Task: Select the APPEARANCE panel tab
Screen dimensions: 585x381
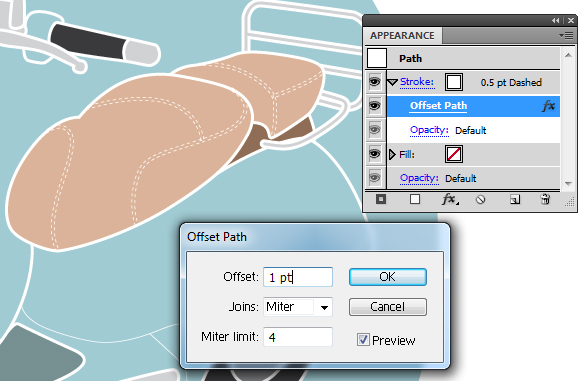Action: point(402,35)
